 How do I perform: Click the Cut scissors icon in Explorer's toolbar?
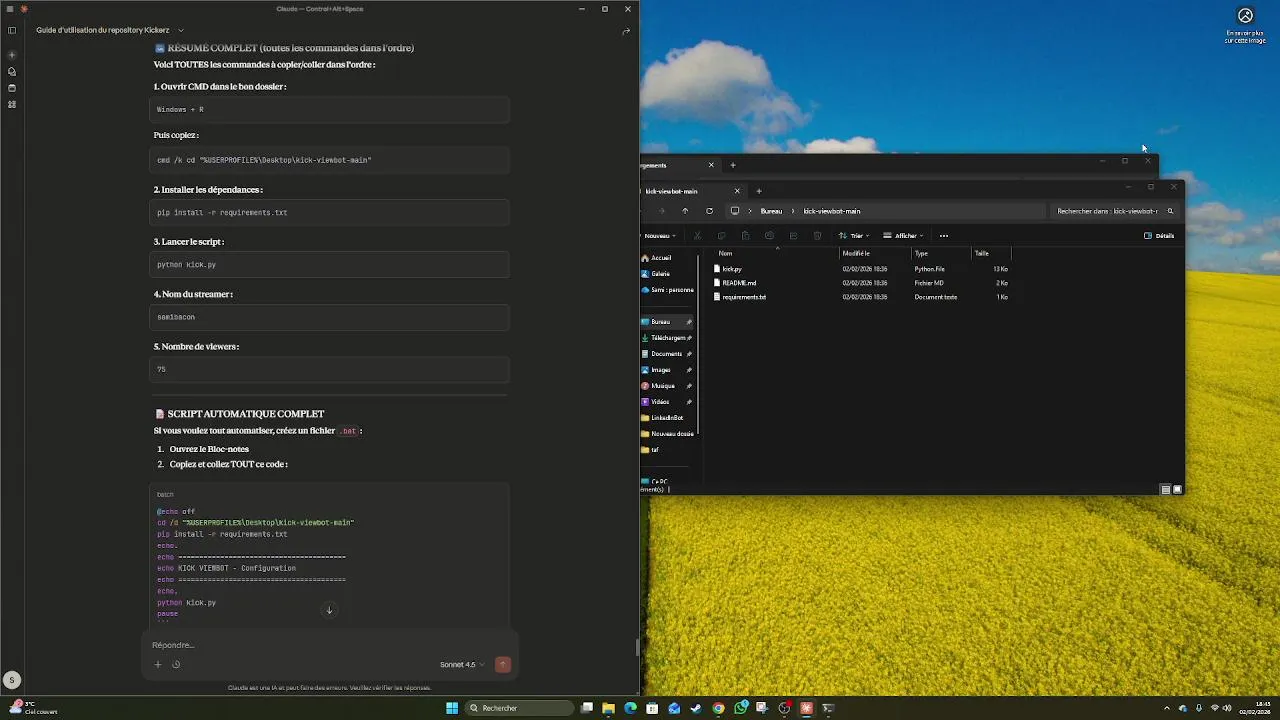click(697, 236)
